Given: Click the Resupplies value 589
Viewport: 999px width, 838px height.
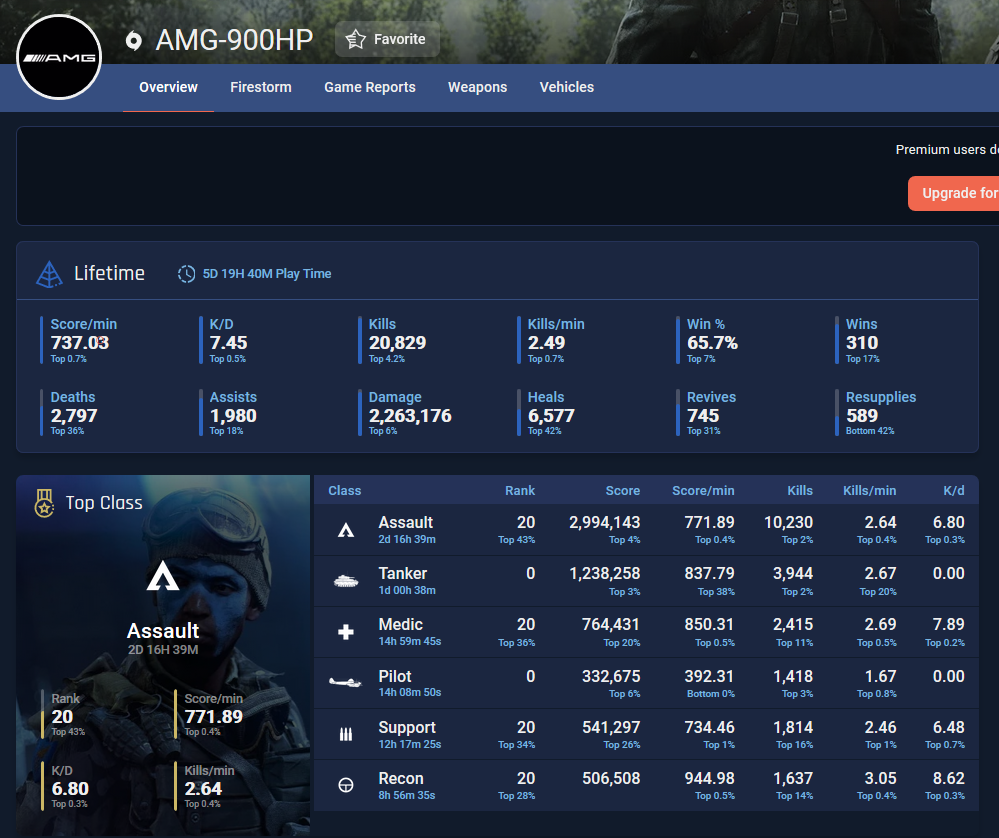Looking at the screenshot, I should (x=862, y=415).
